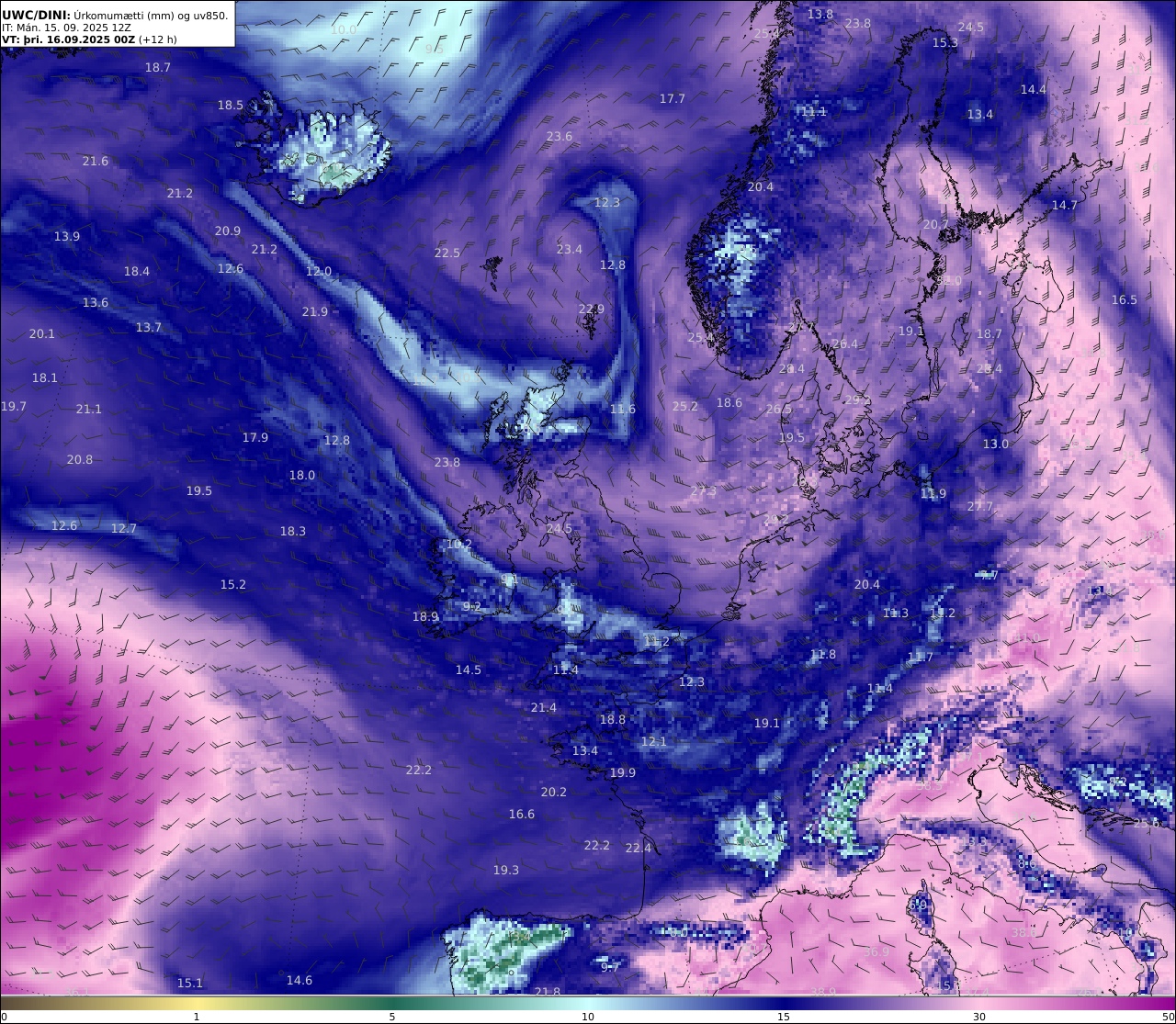Click the value 18.5 west of Iceland
The height and width of the screenshot is (1024, 1176).
231,106
